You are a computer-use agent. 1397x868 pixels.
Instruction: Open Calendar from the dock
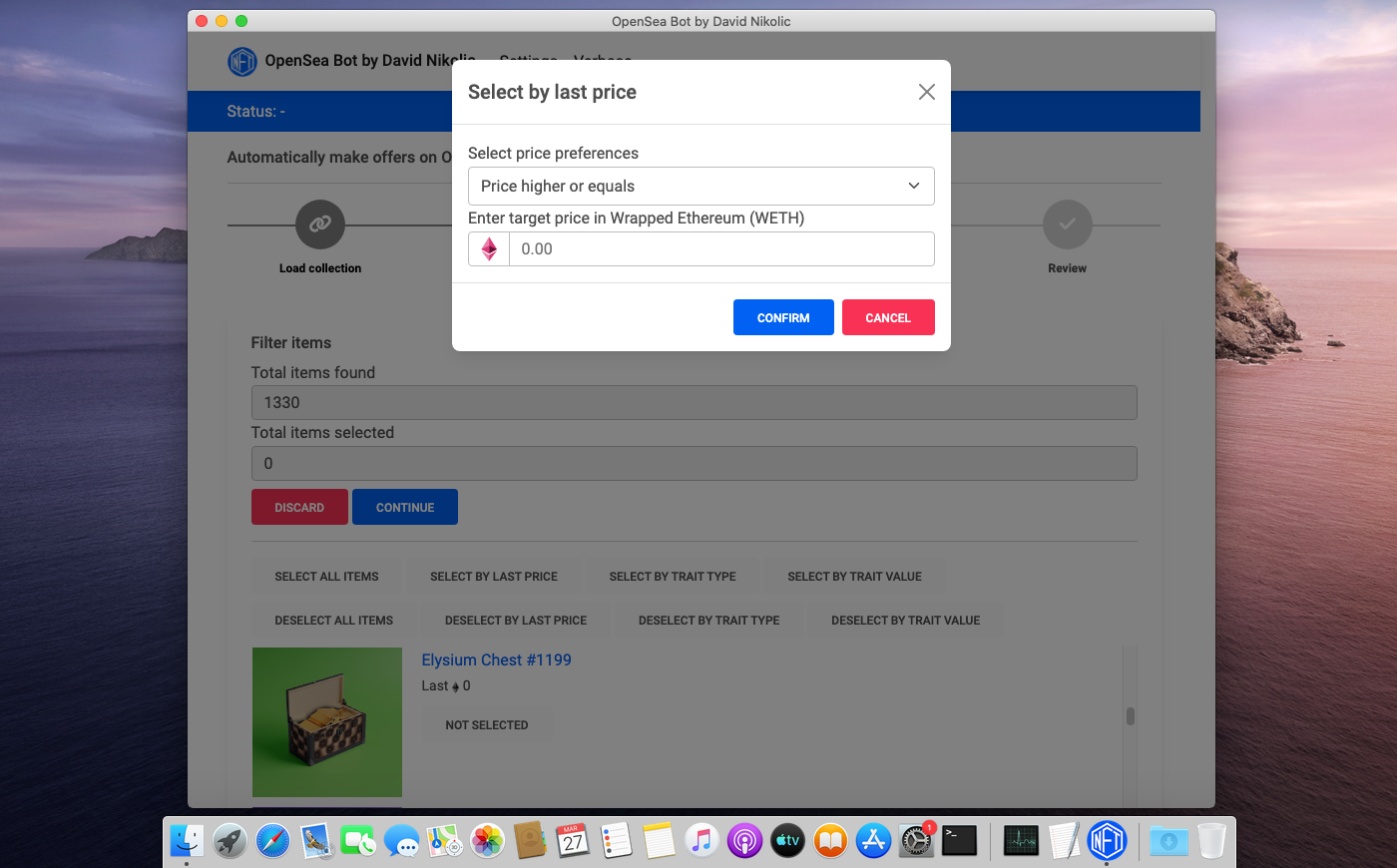(x=573, y=841)
